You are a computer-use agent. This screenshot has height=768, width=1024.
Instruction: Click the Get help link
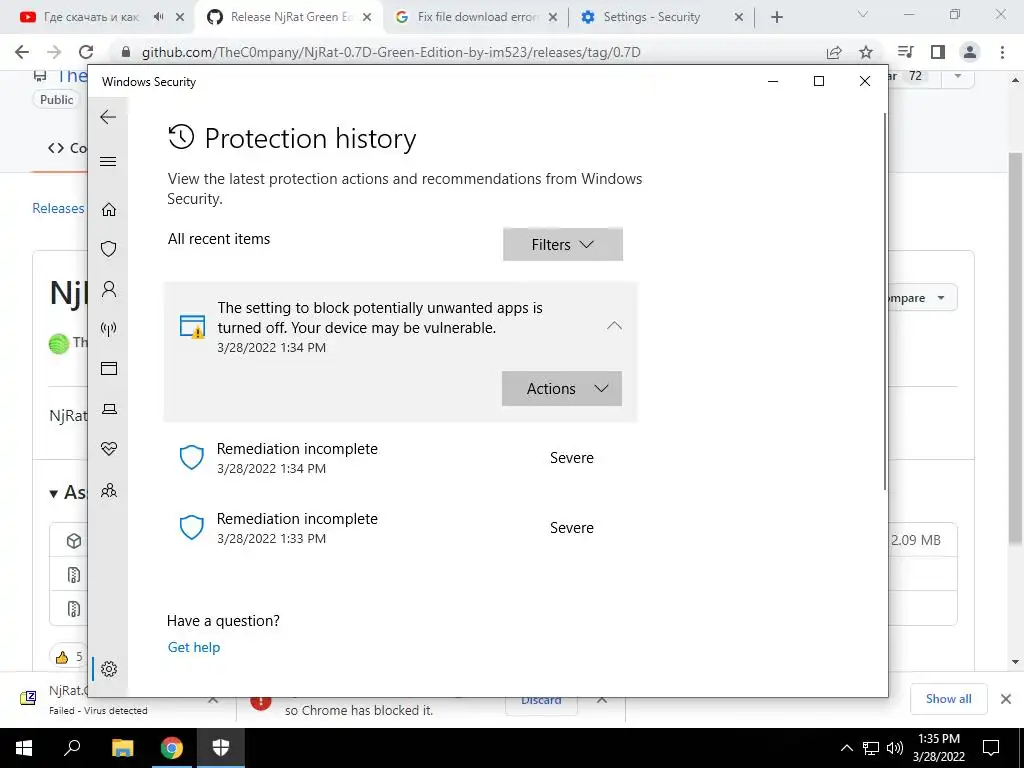pyautogui.click(x=194, y=647)
